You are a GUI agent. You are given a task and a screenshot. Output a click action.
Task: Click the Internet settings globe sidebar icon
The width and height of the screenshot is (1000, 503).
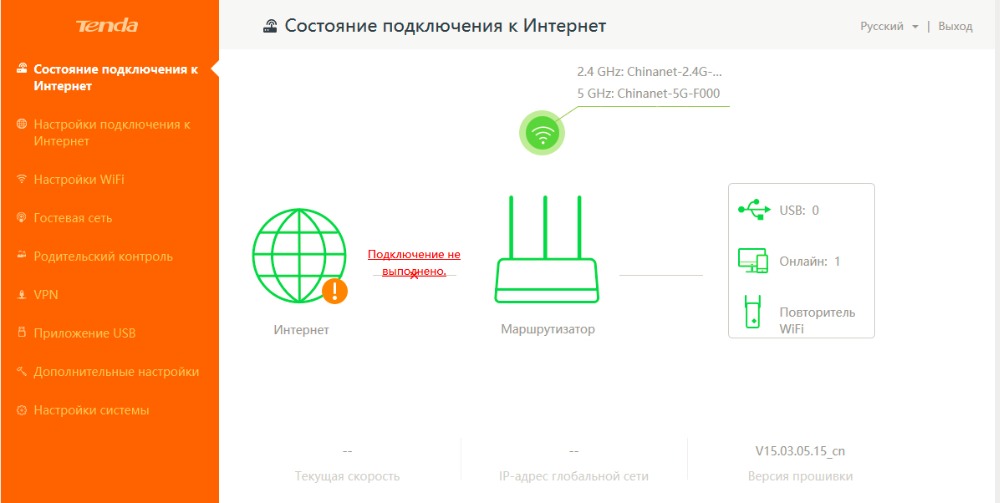click(x=22, y=124)
